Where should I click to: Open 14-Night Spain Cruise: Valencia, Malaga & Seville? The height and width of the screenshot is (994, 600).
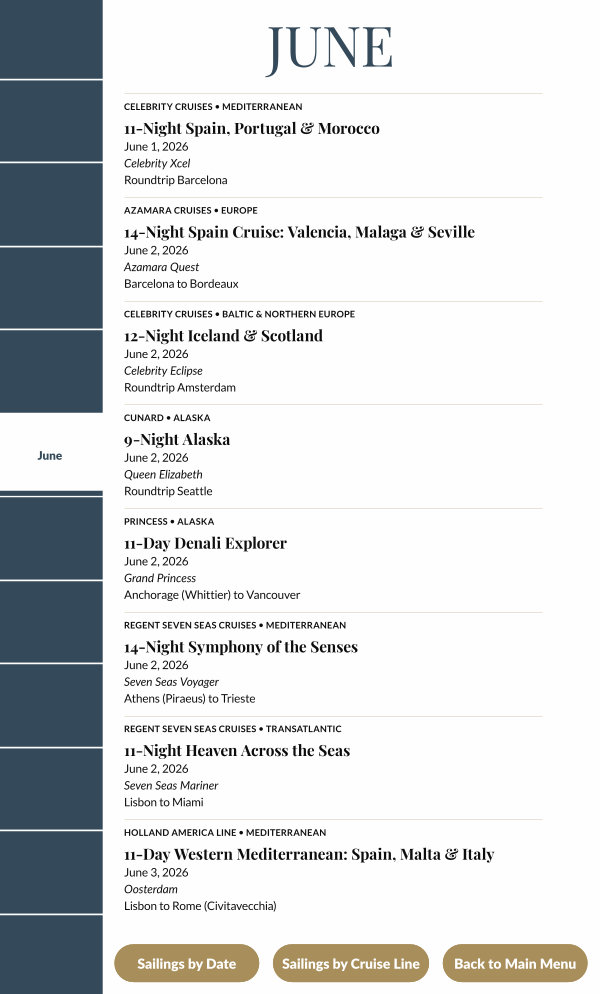(299, 233)
